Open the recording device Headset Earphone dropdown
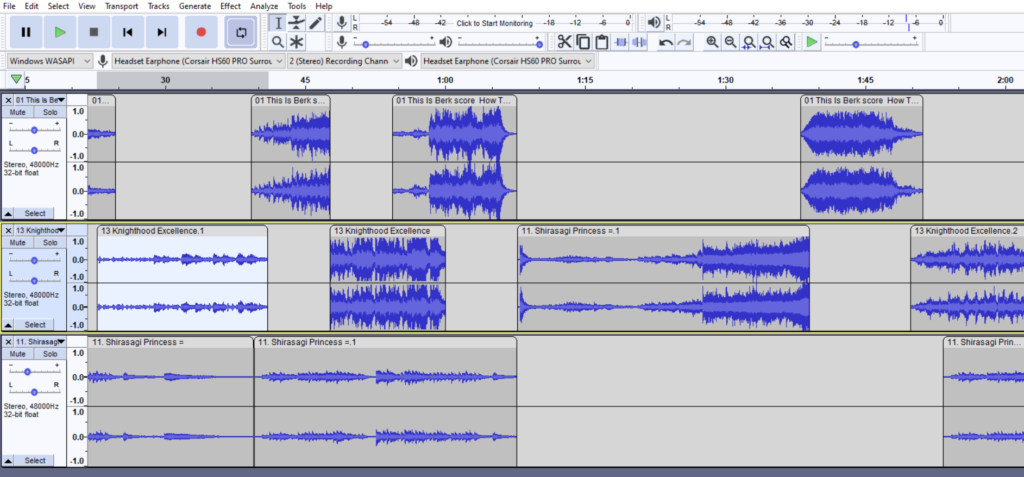1024x477 pixels. [199, 61]
